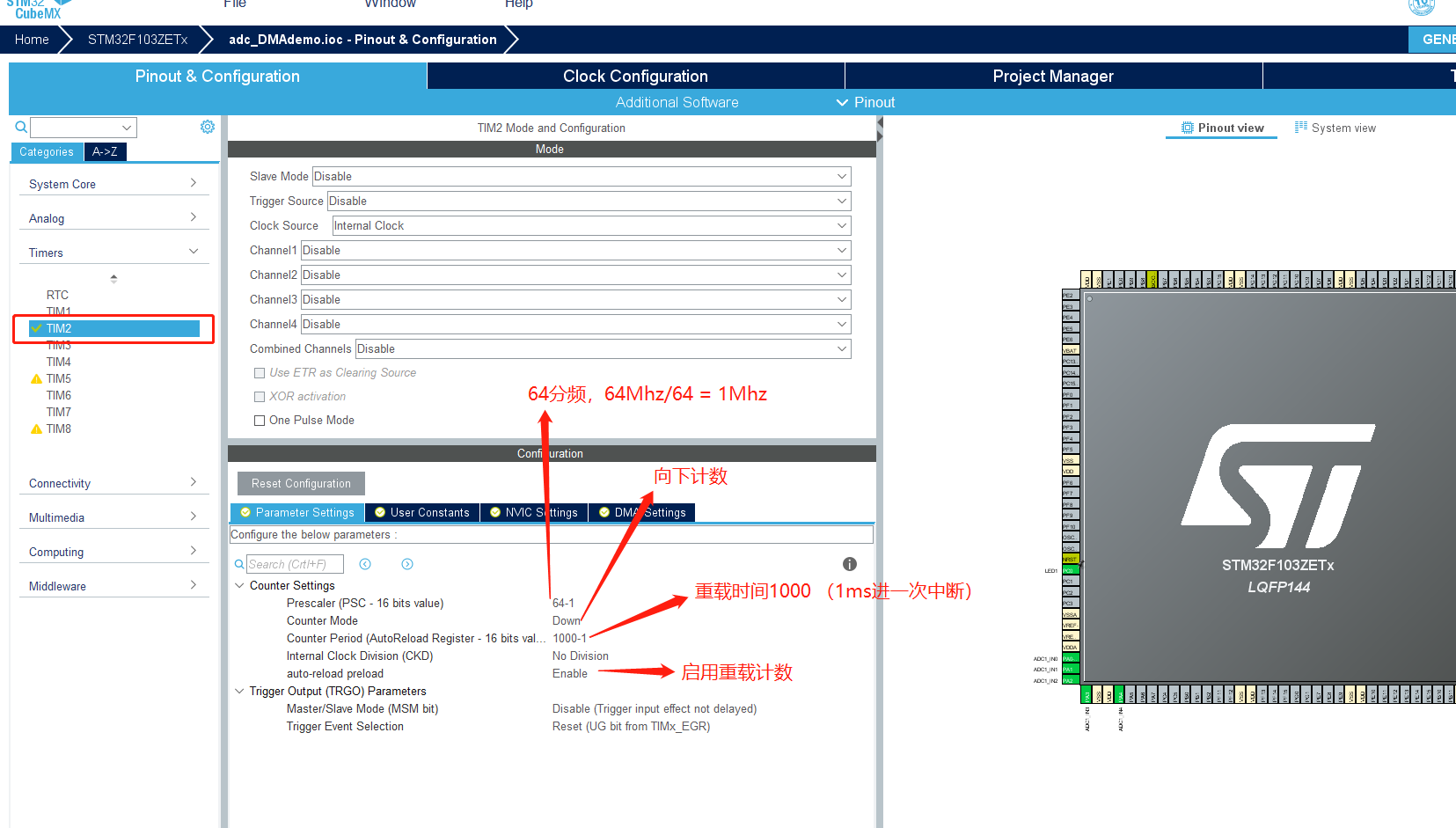Click the TIM8 warning triangle icon

(x=36, y=429)
